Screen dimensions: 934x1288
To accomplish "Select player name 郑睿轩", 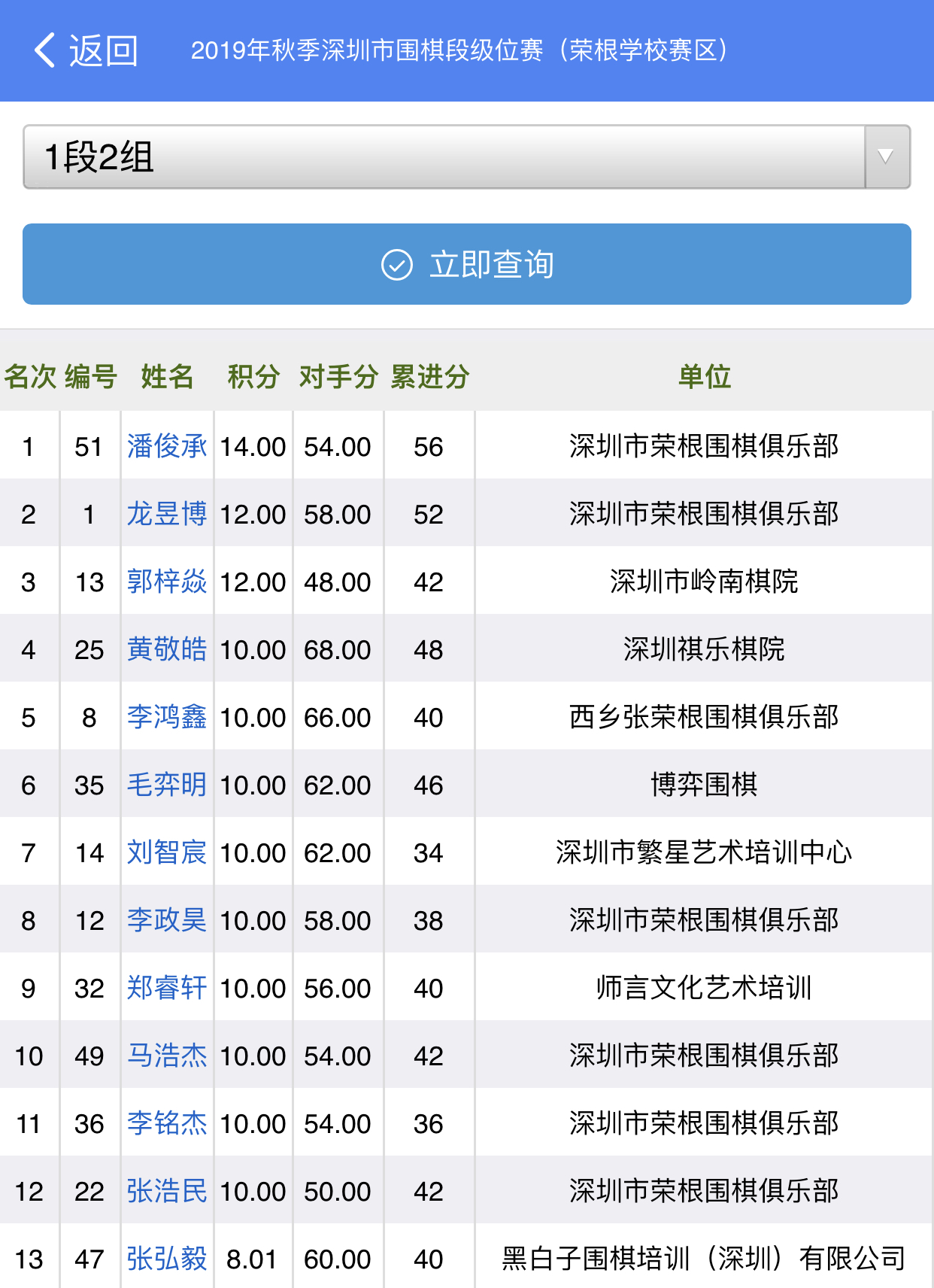I will click(x=167, y=988).
